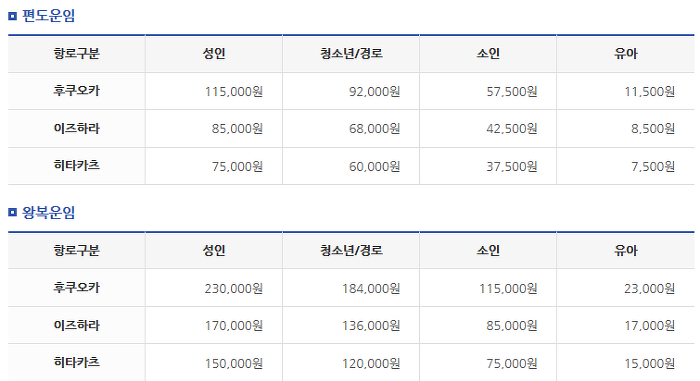Select the 37,500원 child fare cell
Screen dimensions: 700x381
[512, 167]
